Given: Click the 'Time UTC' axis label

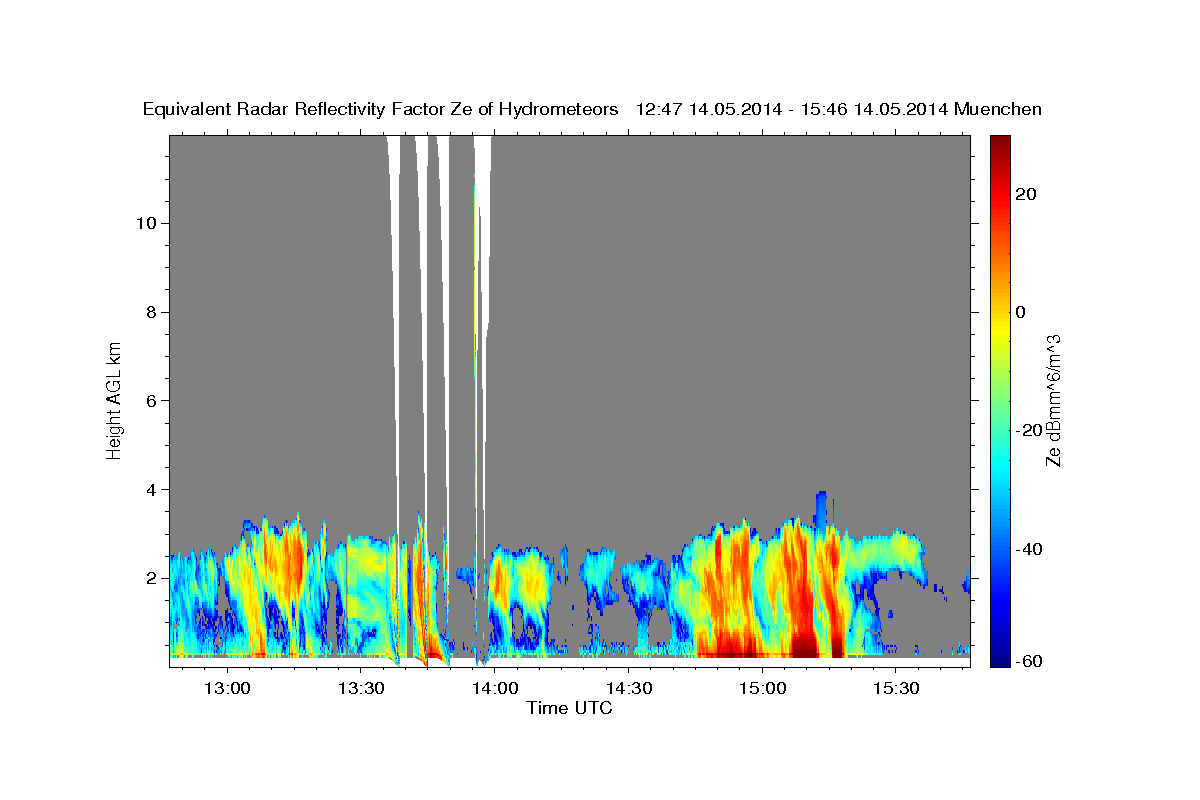Looking at the screenshot, I should [569, 708].
